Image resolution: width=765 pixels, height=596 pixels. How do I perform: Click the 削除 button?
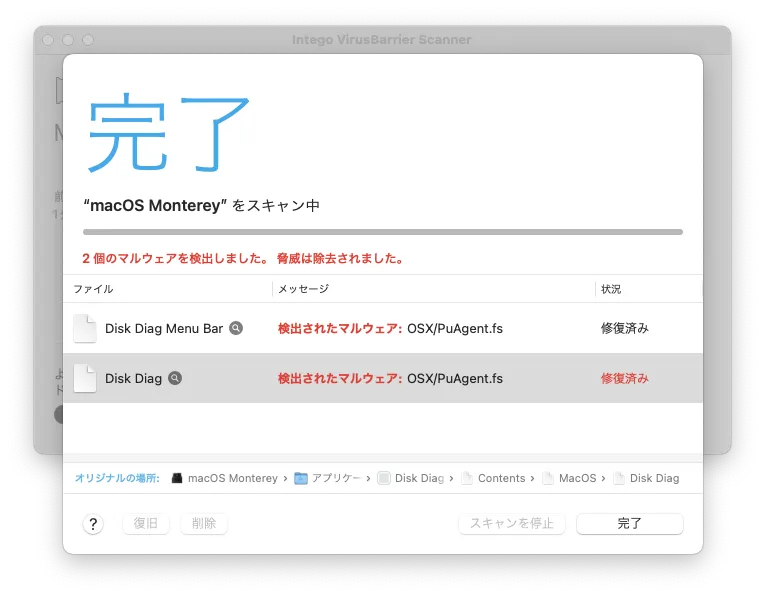pyautogui.click(x=204, y=524)
